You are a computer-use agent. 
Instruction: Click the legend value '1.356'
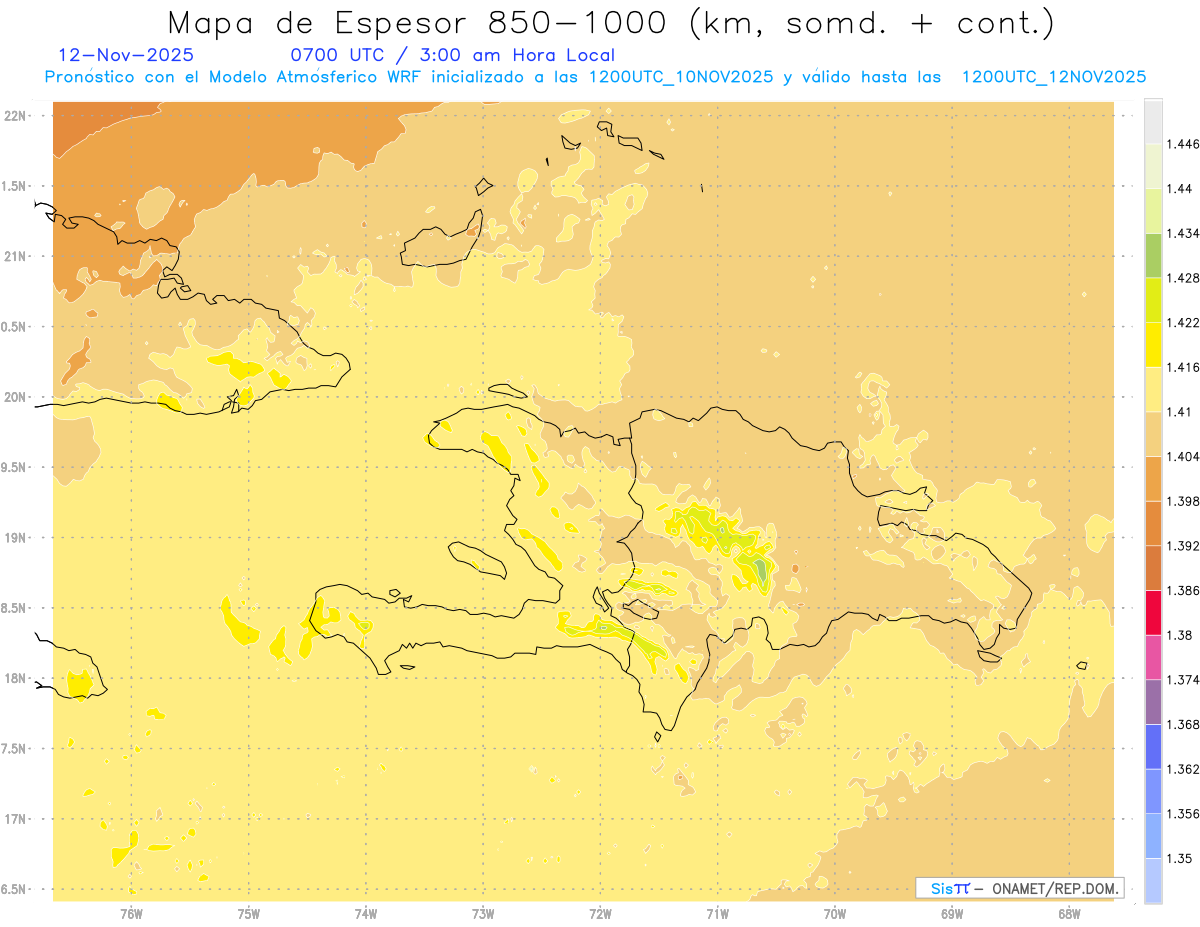click(x=1184, y=813)
